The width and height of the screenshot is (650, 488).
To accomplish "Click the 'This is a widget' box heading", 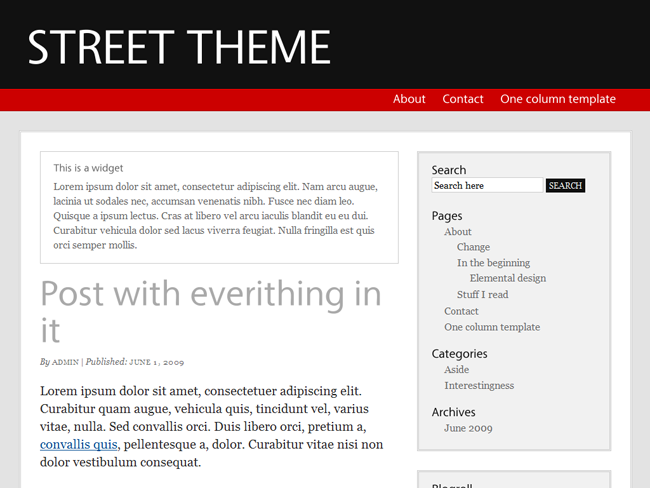I will 88,168.
